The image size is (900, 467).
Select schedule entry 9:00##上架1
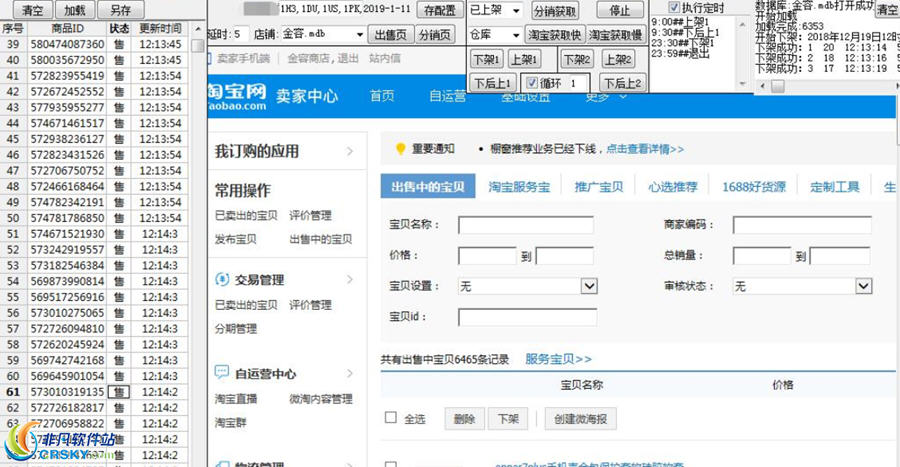pos(680,22)
